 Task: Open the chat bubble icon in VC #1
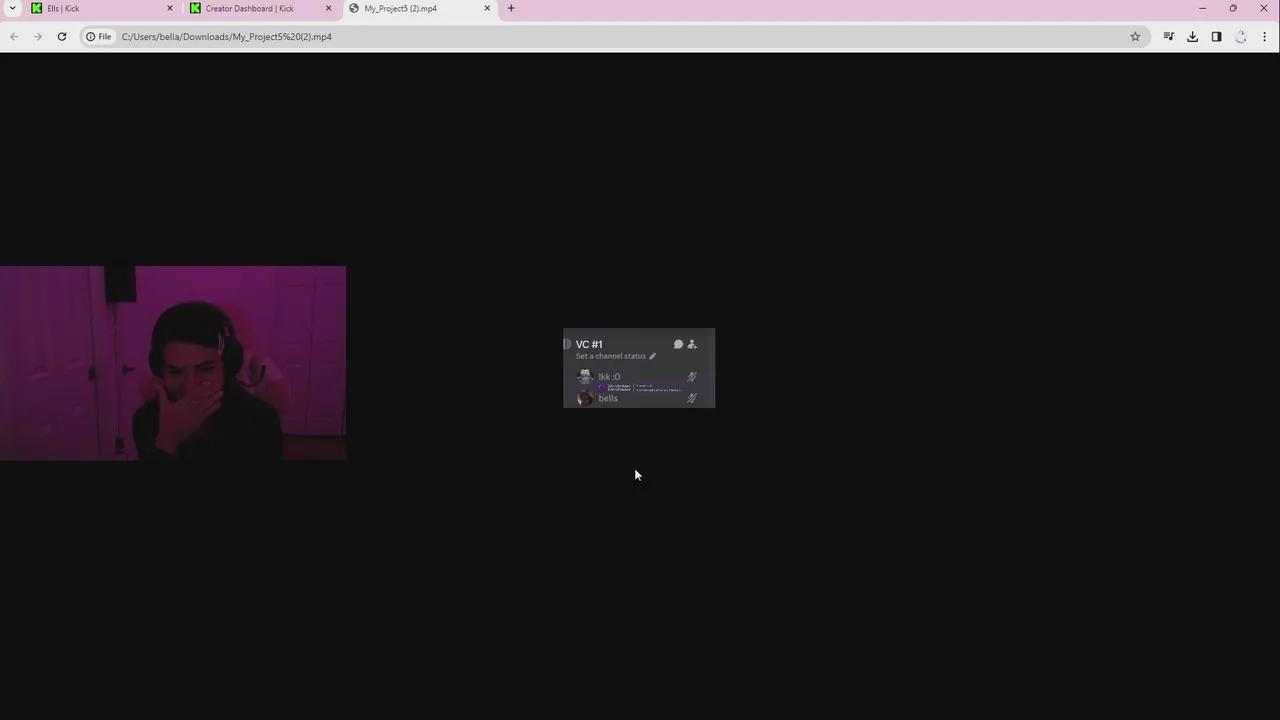point(678,344)
